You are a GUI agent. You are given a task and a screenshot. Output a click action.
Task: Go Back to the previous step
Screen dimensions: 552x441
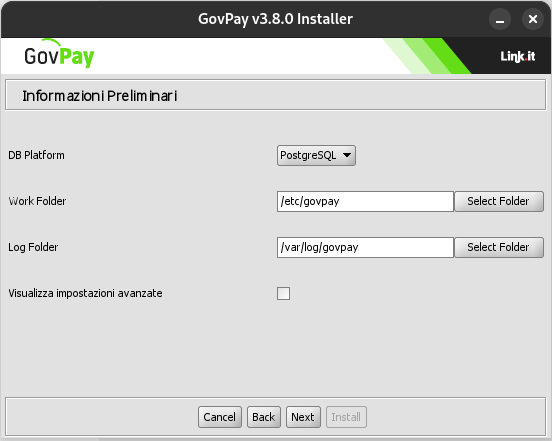click(x=264, y=417)
